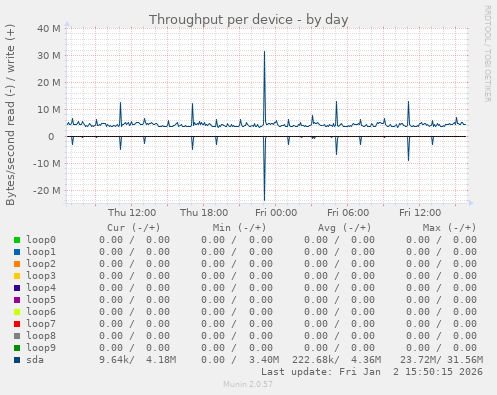497x395 pixels.
Task: Click the 10 M y-axis label
Action: tap(49, 110)
